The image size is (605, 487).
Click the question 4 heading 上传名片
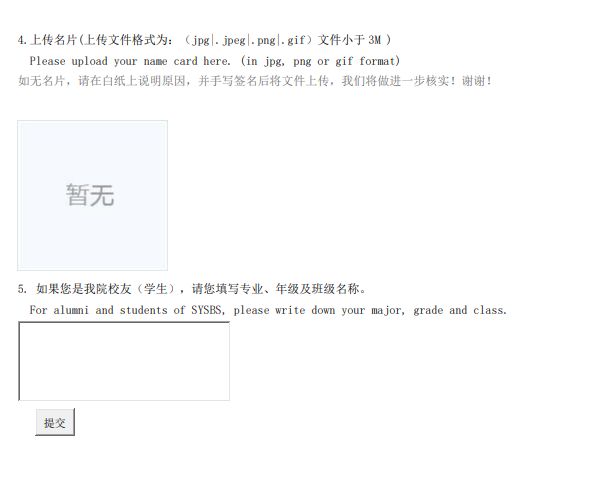point(53,40)
